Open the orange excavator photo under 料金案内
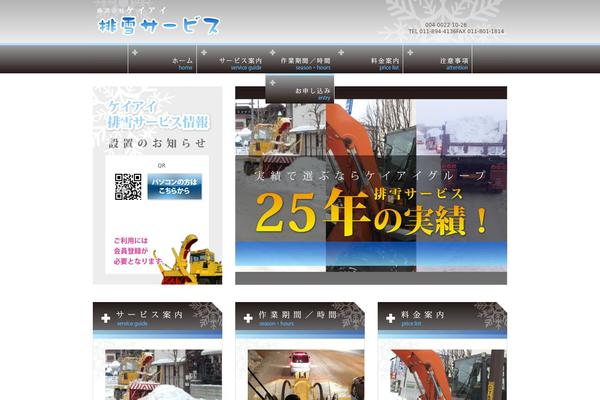This screenshot has width=600, height=400. coord(448,375)
